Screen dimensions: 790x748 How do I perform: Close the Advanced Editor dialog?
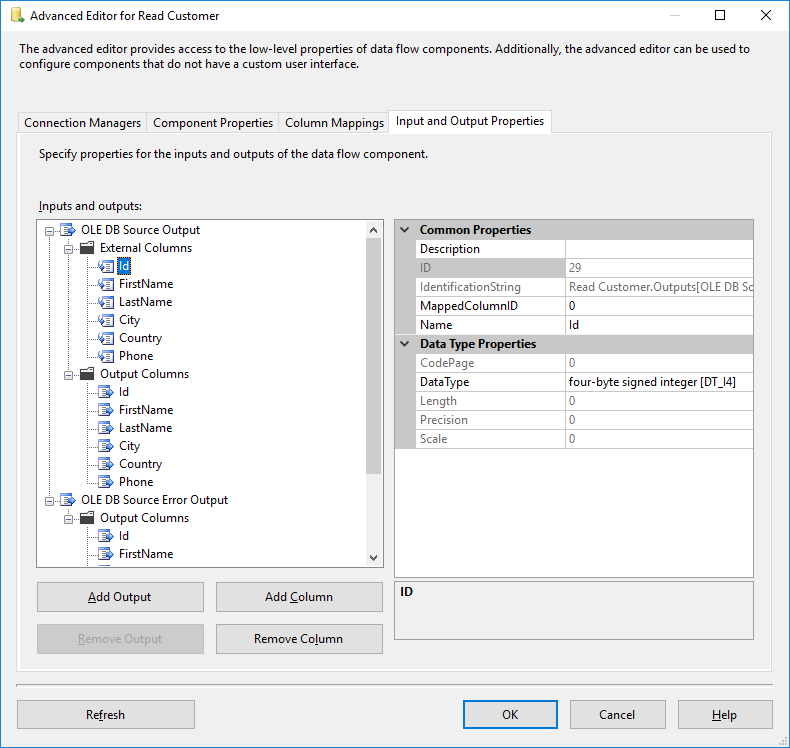click(x=766, y=16)
